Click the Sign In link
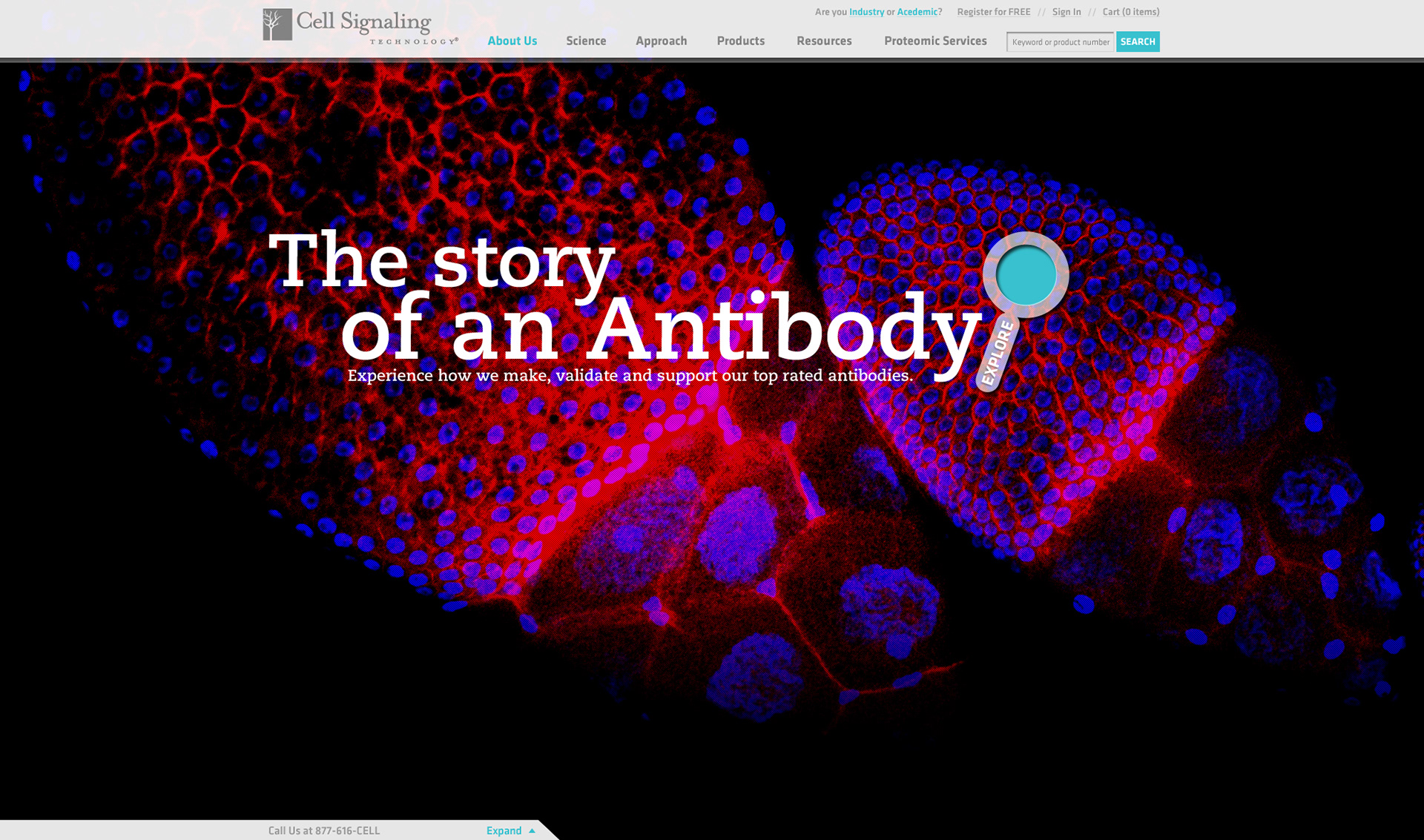The image size is (1424, 840). tap(1066, 12)
